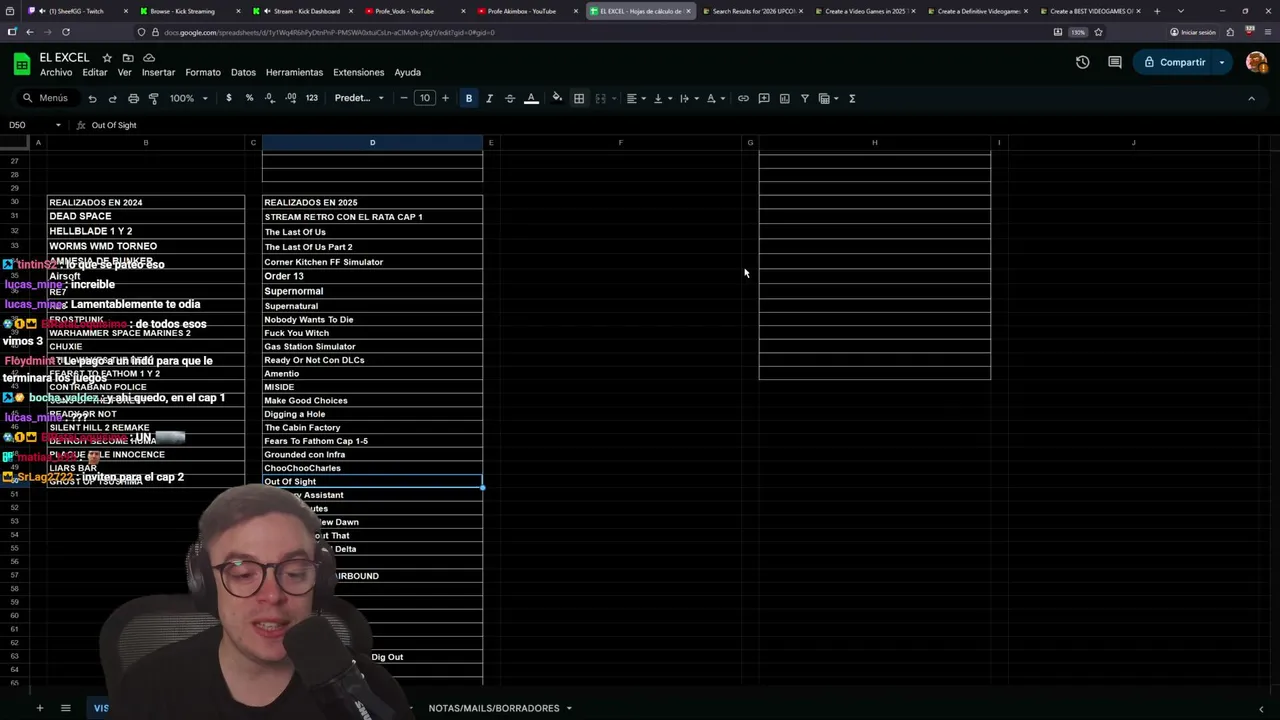Toggle italic formatting
This screenshot has width=1280, height=720.
[489, 98]
